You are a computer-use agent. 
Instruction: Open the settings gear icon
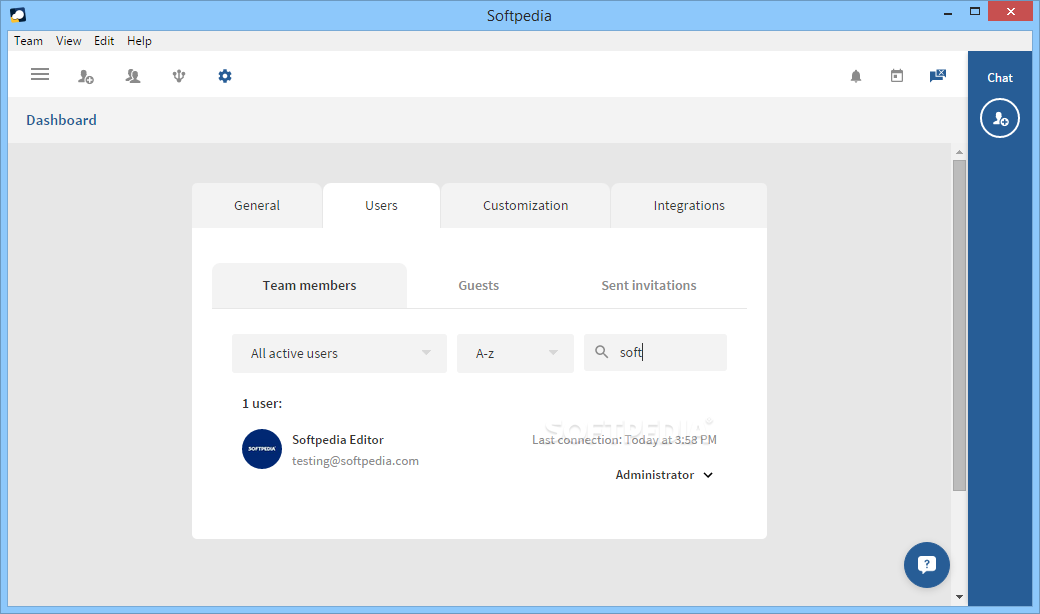225,76
